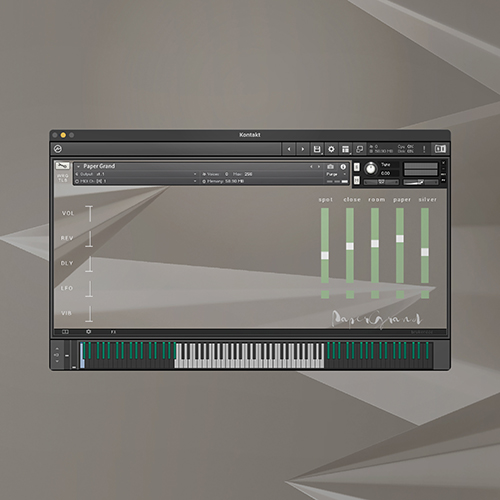Shift the keyboard octave up arrow
This screenshot has width=500, height=500.
coord(57,349)
